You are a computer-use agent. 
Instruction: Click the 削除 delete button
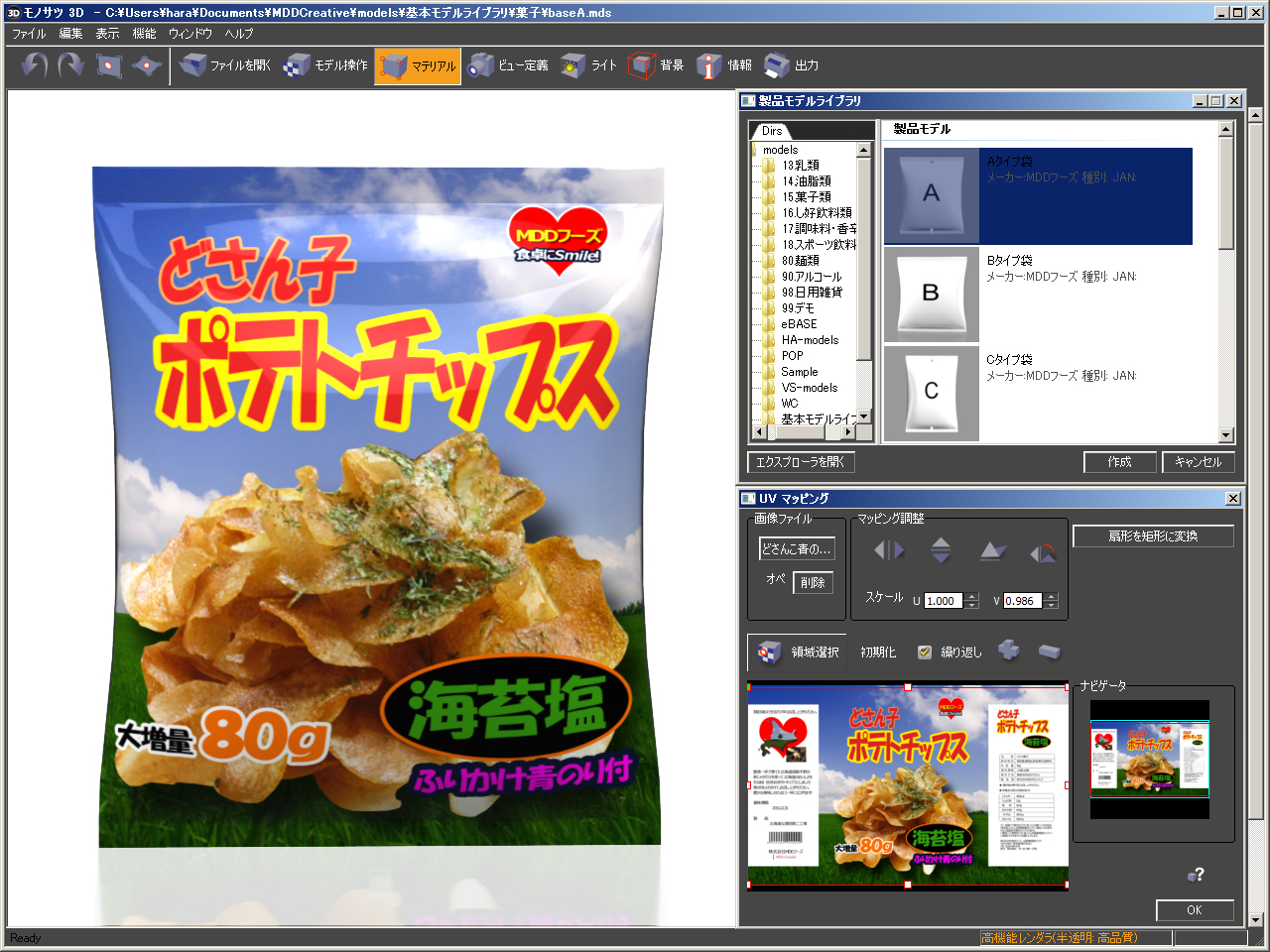(813, 583)
